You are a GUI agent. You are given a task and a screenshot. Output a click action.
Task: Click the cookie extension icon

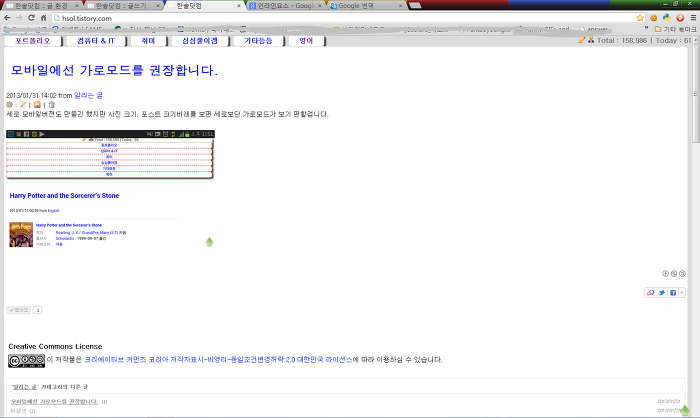(x=654, y=18)
